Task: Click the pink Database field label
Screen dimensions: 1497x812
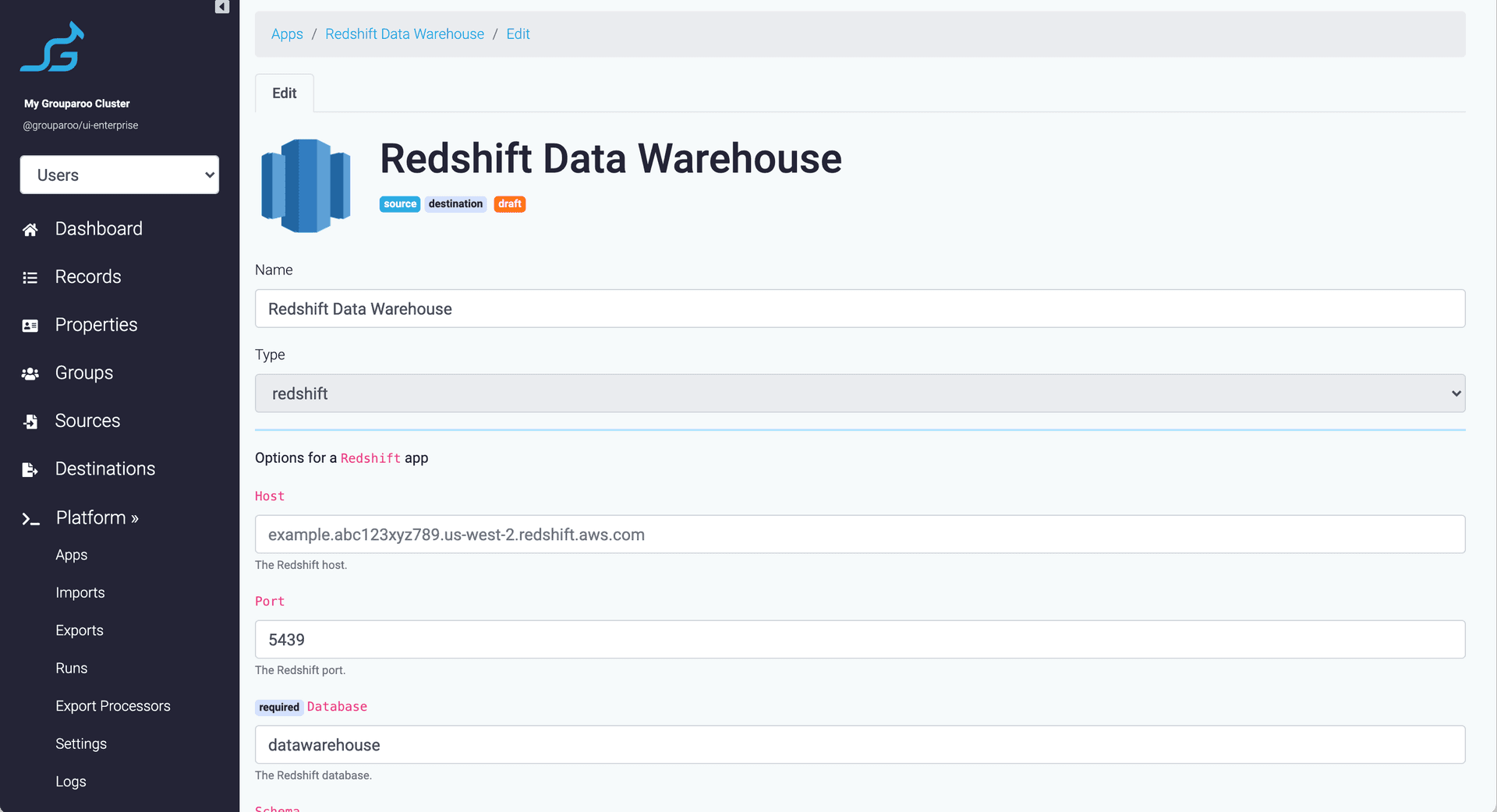Action: click(337, 707)
